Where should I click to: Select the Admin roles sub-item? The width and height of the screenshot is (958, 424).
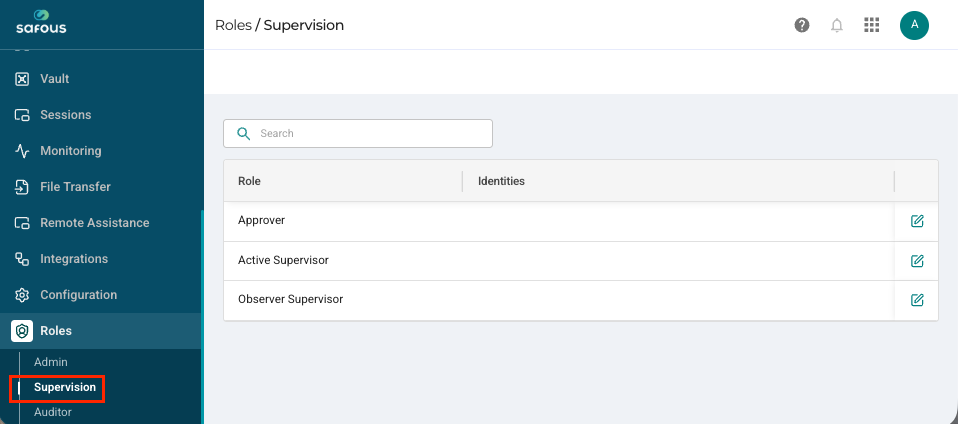click(x=51, y=362)
